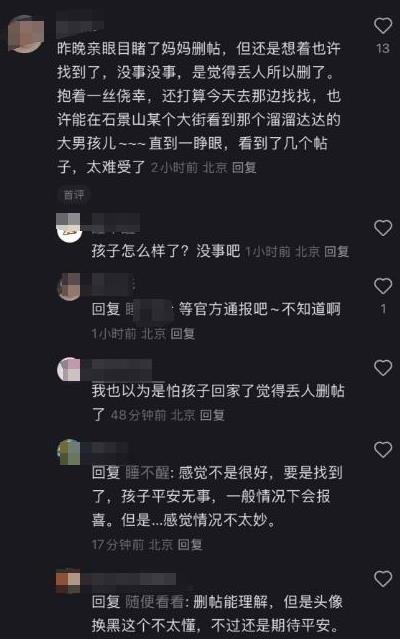Like the comment asking '孩子怎么样了'
The image size is (400, 639).
(382, 228)
